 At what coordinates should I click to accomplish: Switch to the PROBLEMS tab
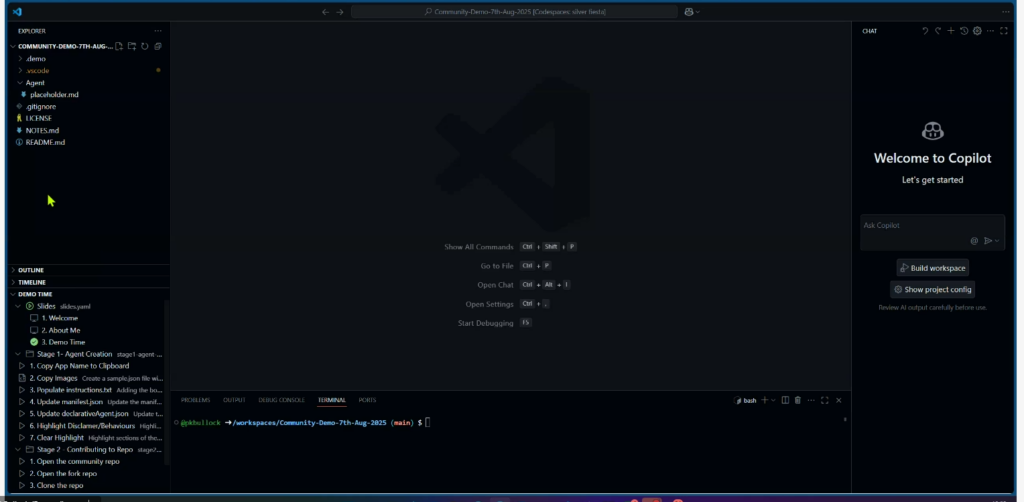195,400
